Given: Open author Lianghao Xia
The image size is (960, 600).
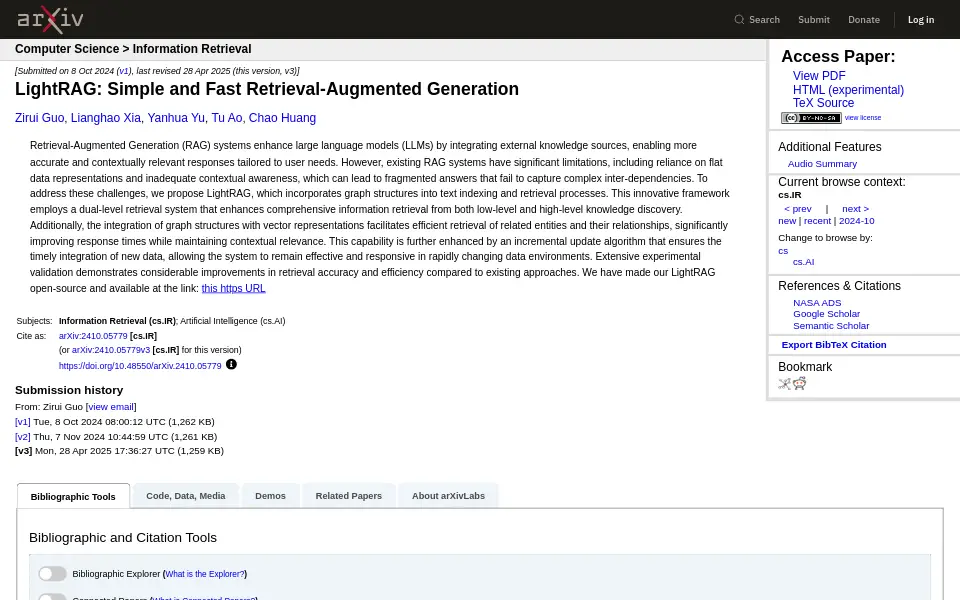Looking at the screenshot, I should click(105, 118).
